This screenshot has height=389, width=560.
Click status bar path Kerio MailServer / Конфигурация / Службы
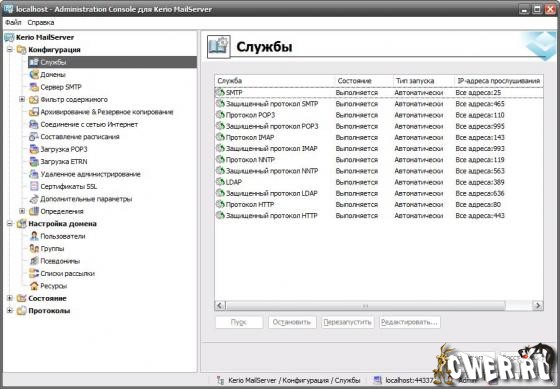pyautogui.click(x=294, y=380)
